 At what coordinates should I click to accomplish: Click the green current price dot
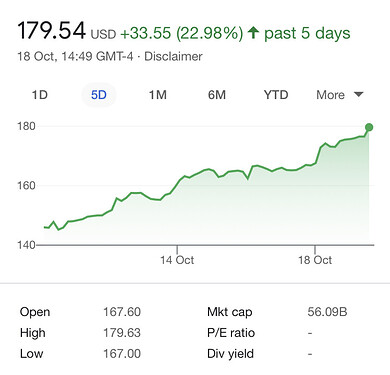pos(369,127)
